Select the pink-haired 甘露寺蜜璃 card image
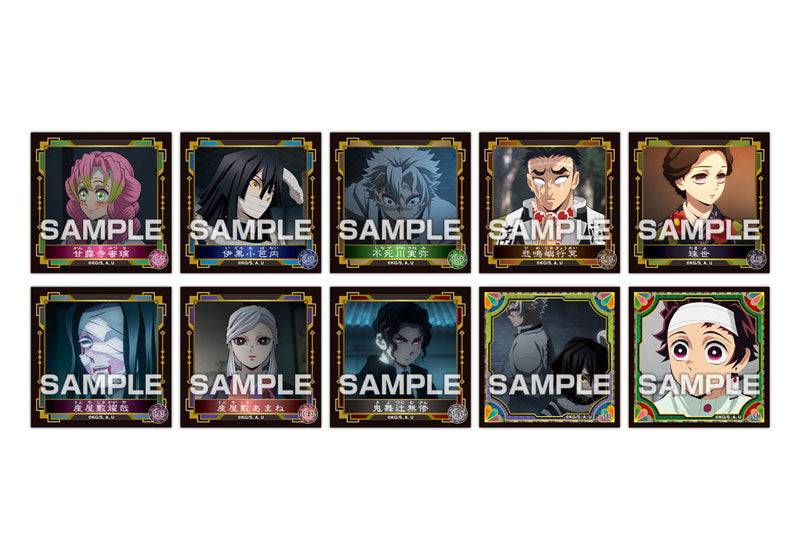This screenshot has width=800, height=560. tap(101, 202)
